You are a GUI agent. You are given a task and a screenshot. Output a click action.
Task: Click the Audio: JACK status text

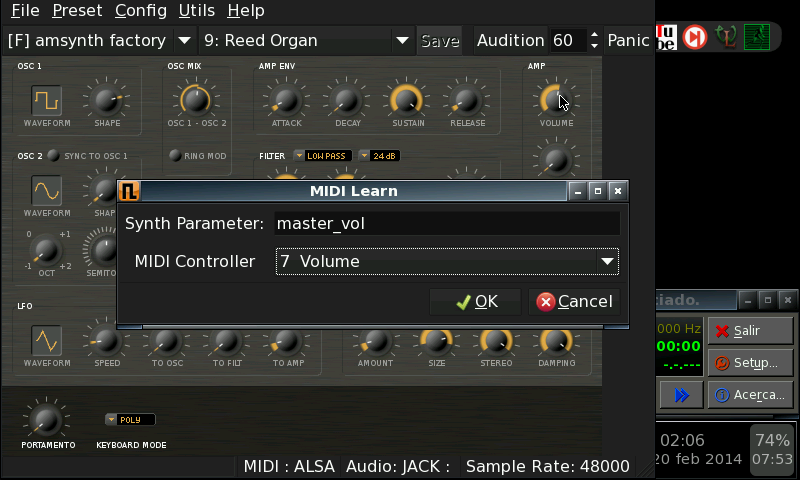pos(398,466)
